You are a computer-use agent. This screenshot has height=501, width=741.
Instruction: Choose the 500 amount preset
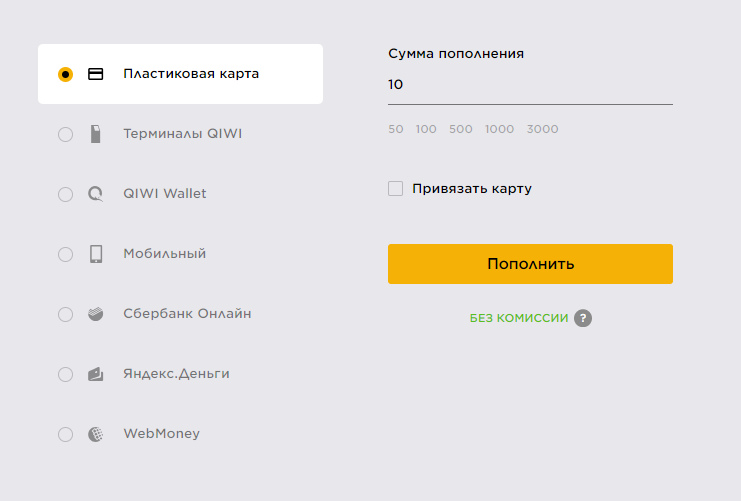(x=461, y=129)
